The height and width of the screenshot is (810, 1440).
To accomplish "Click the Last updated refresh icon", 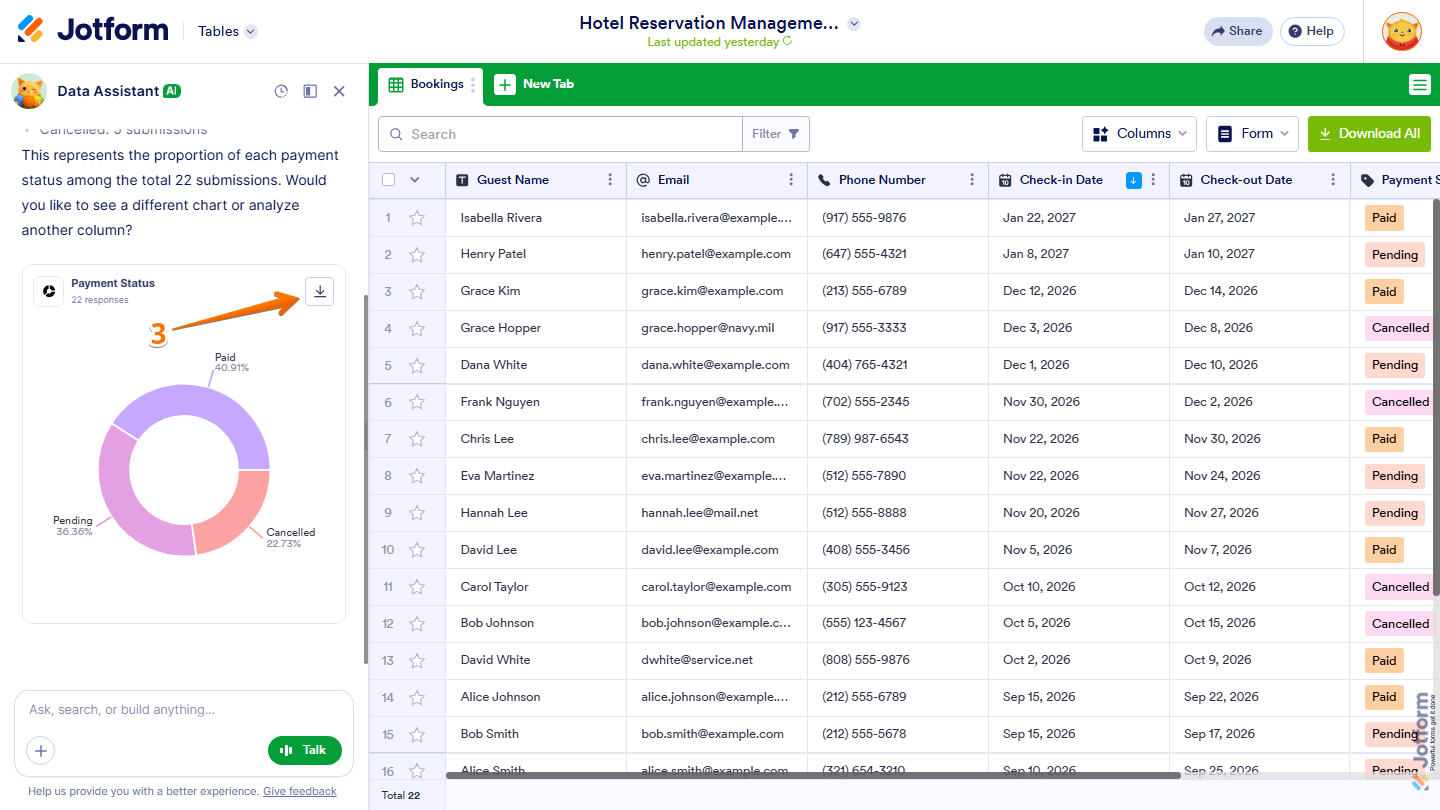I will [787, 42].
